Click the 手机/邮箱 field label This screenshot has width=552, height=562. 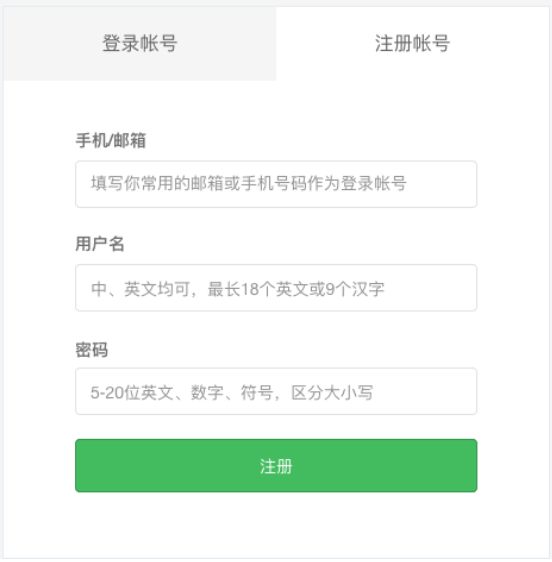(x=110, y=140)
